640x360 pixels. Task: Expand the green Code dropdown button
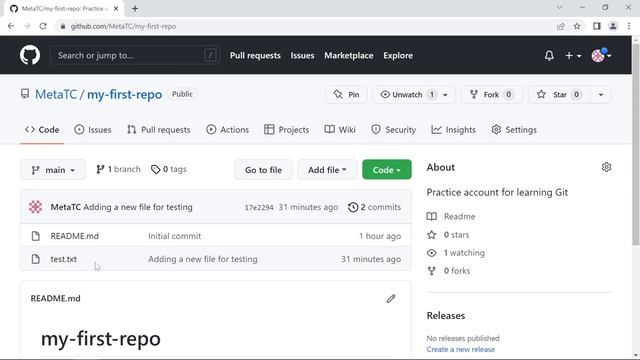(x=387, y=170)
